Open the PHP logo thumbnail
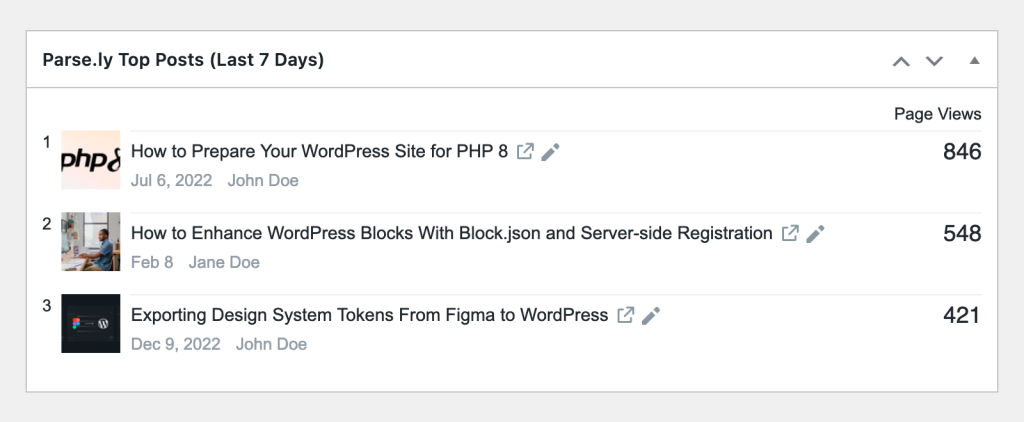This screenshot has width=1024, height=422. point(91,160)
